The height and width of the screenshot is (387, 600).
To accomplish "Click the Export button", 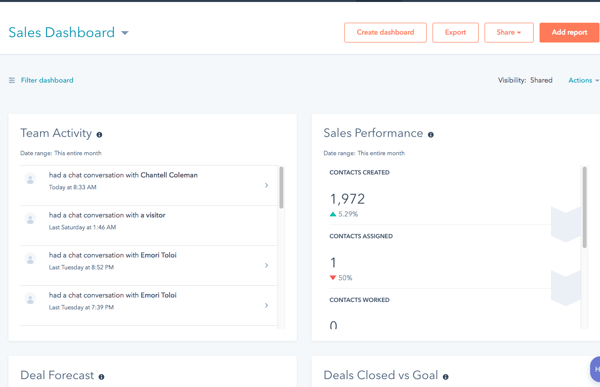I will 455,33.
